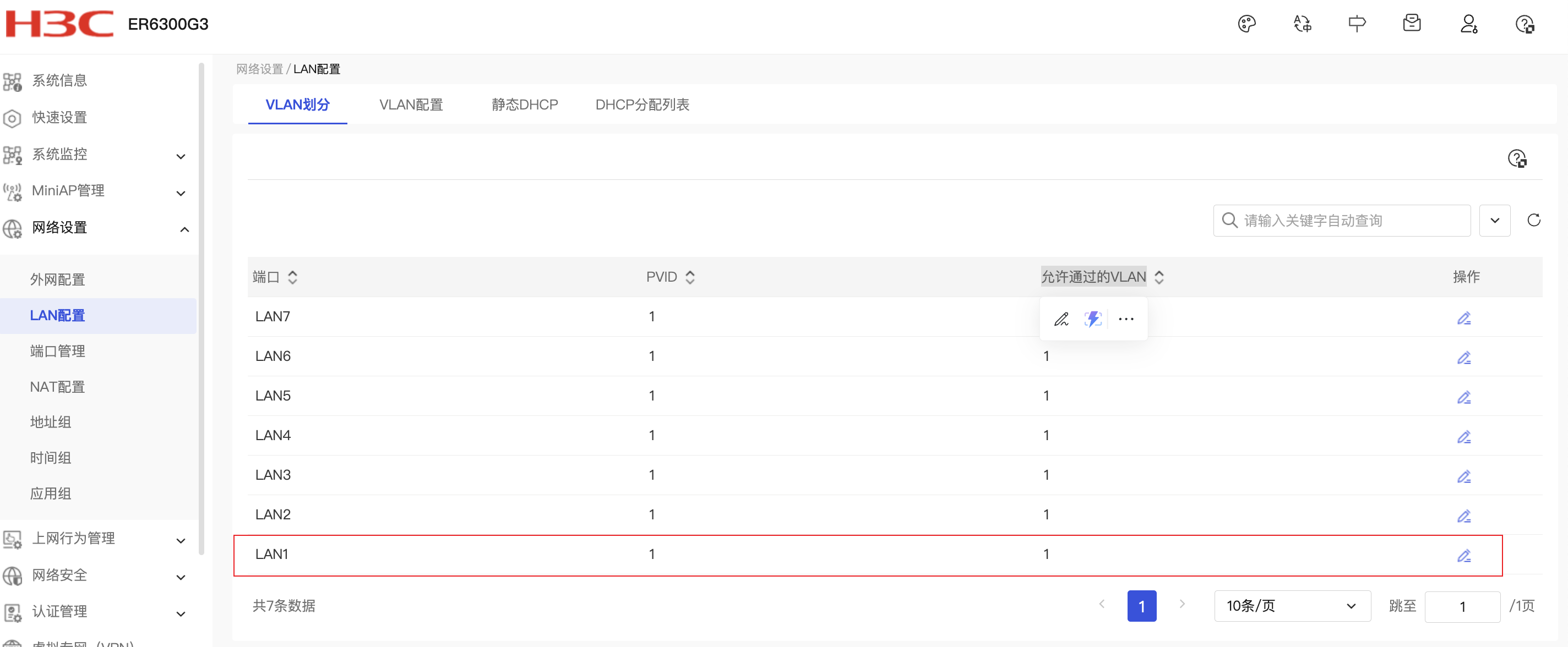
Task: Click edit icon for LAN7 row
Action: [x=1463, y=318]
